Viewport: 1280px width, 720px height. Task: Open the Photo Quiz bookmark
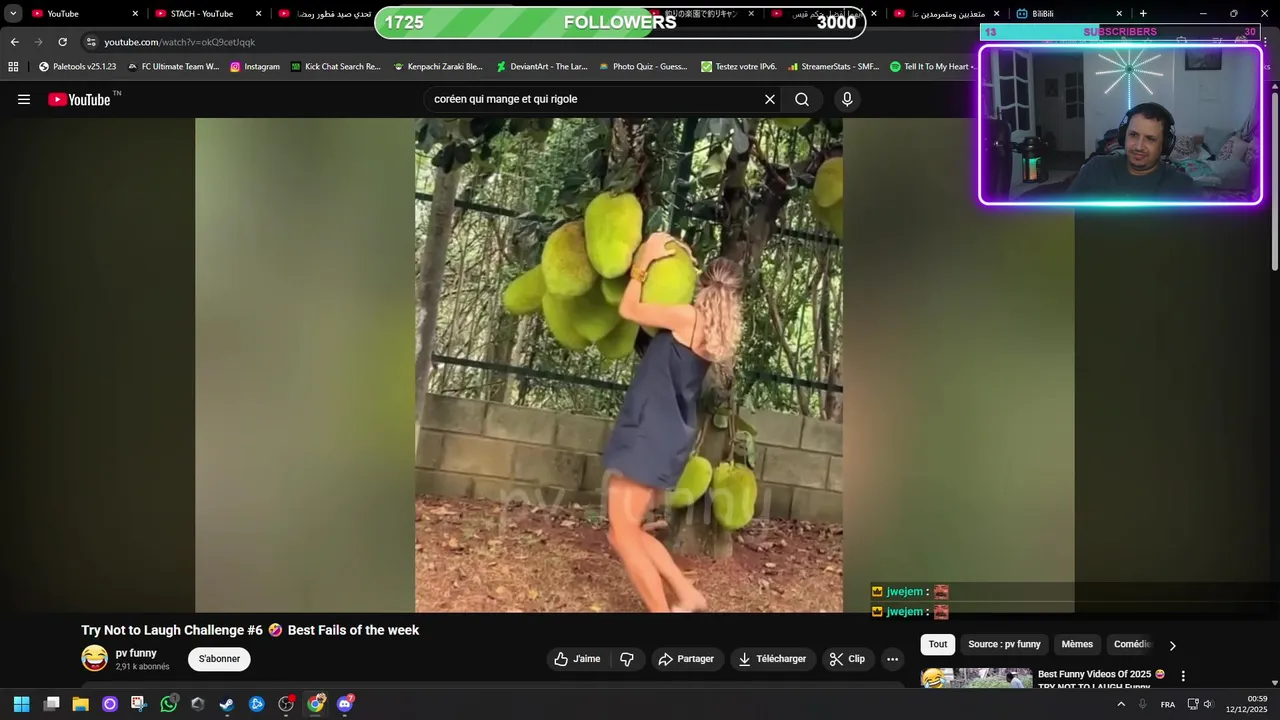click(643, 67)
